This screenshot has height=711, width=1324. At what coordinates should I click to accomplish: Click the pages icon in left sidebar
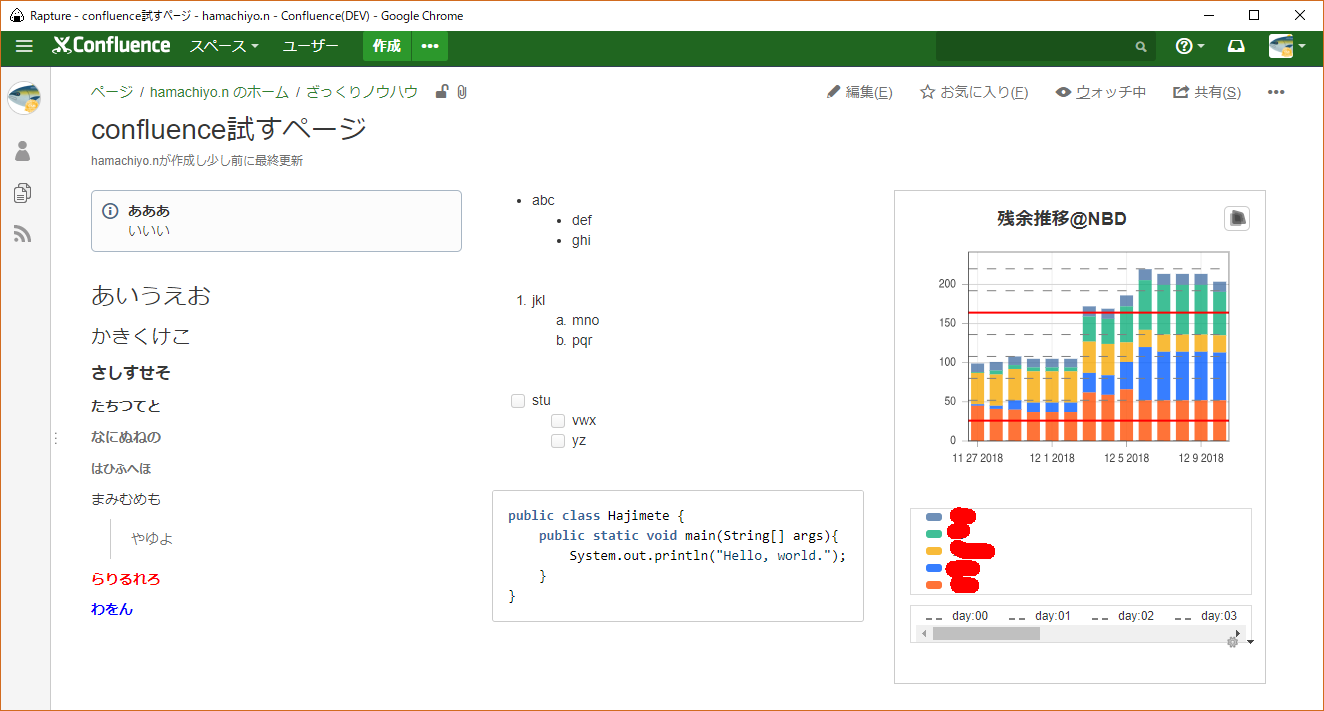23,193
